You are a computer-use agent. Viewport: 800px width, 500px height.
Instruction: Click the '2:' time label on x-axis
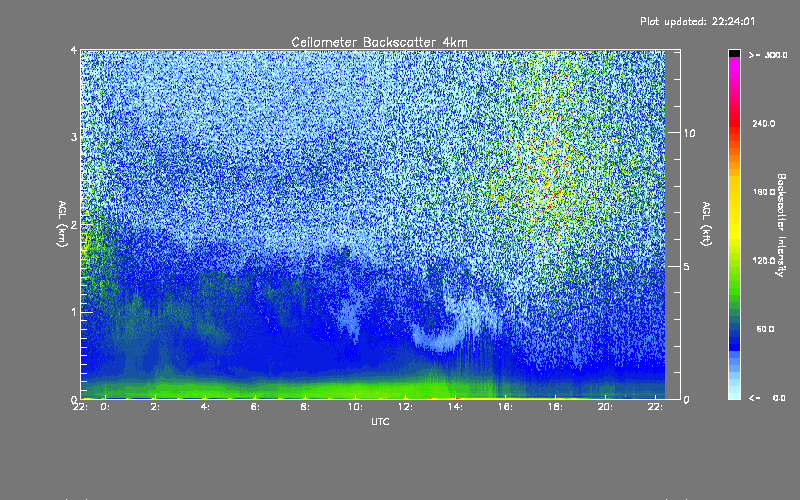tap(156, 407)
